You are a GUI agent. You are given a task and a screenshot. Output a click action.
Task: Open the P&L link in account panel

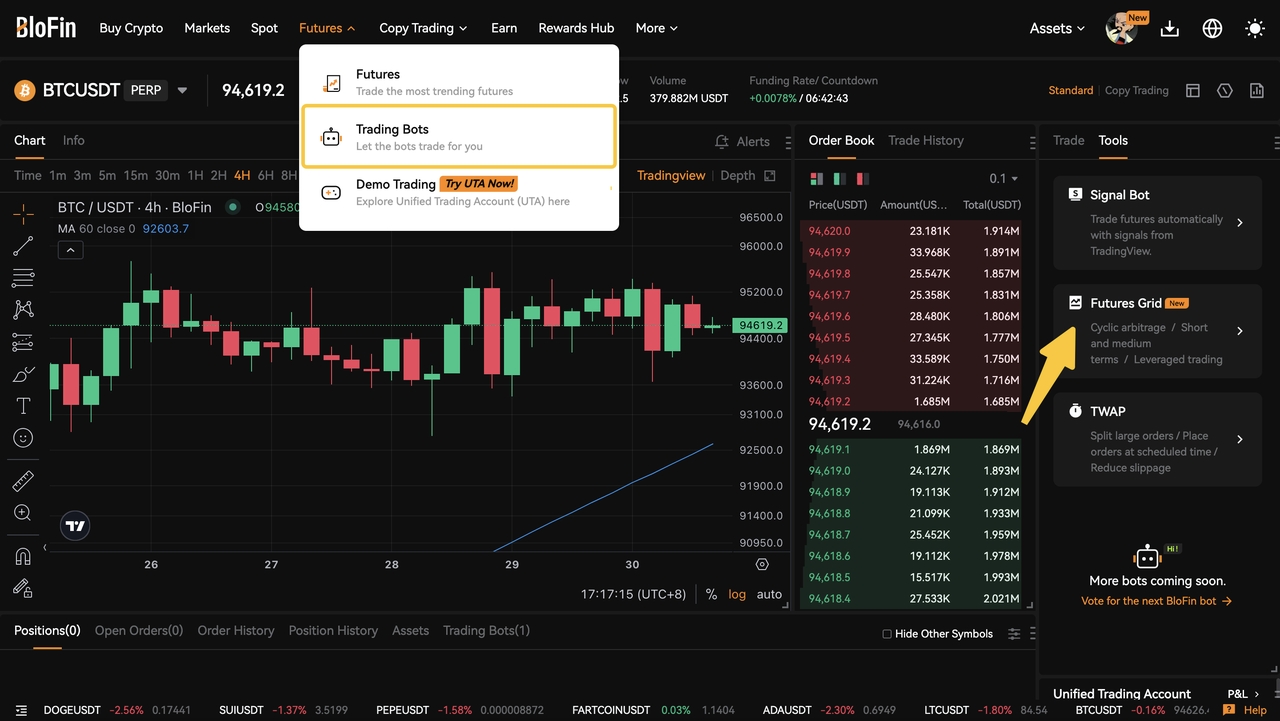(1243, 694)
